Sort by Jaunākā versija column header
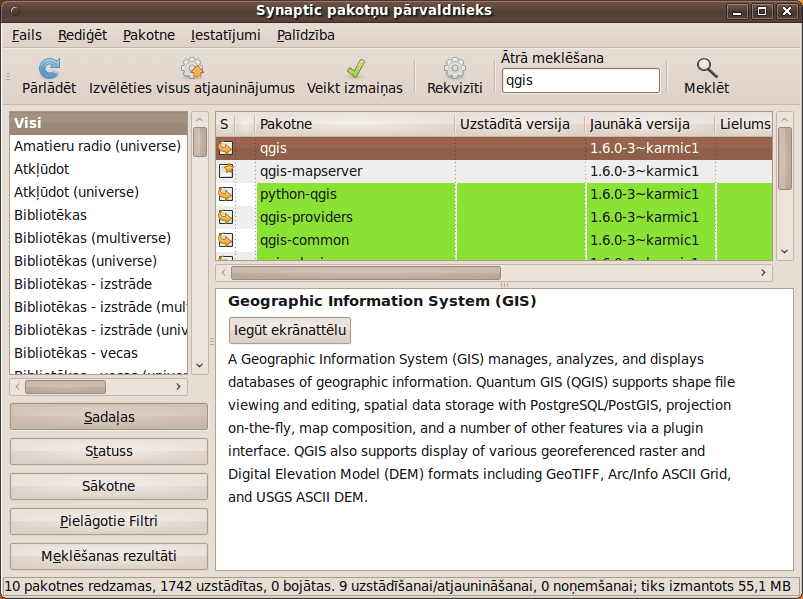 point(650,124)
